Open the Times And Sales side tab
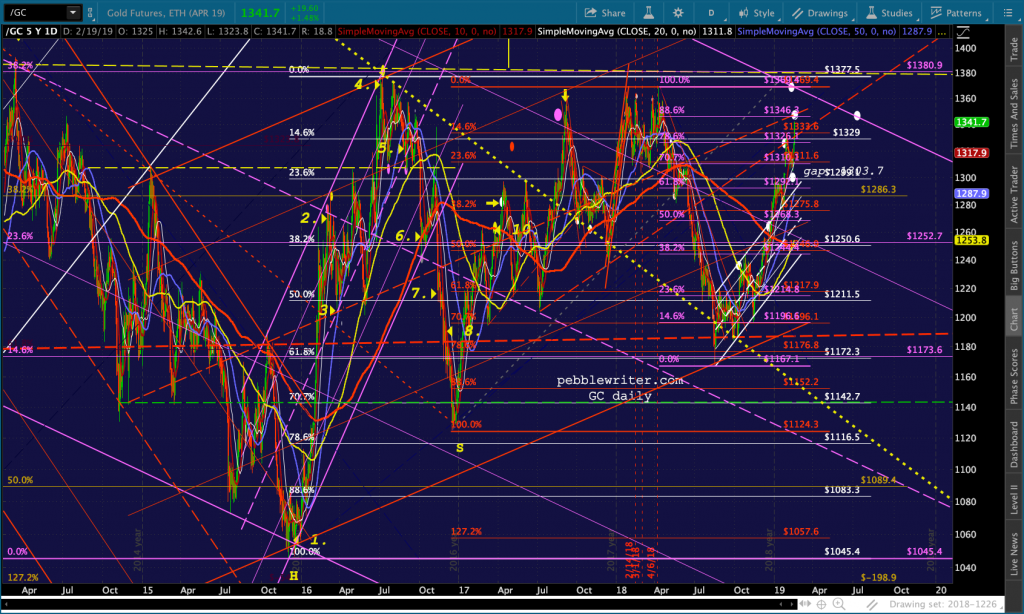The width and height of the screenshot is (1024, 614). tap(1014, 113)
